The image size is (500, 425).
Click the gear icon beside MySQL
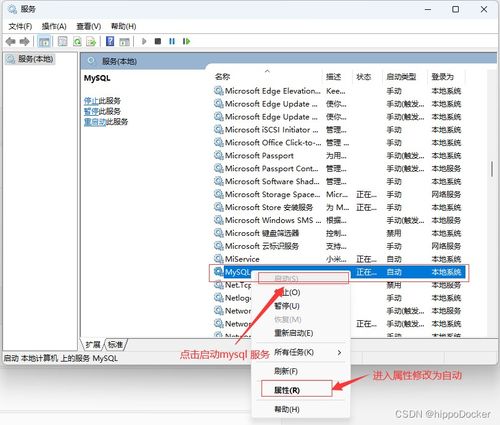point(219,272)
